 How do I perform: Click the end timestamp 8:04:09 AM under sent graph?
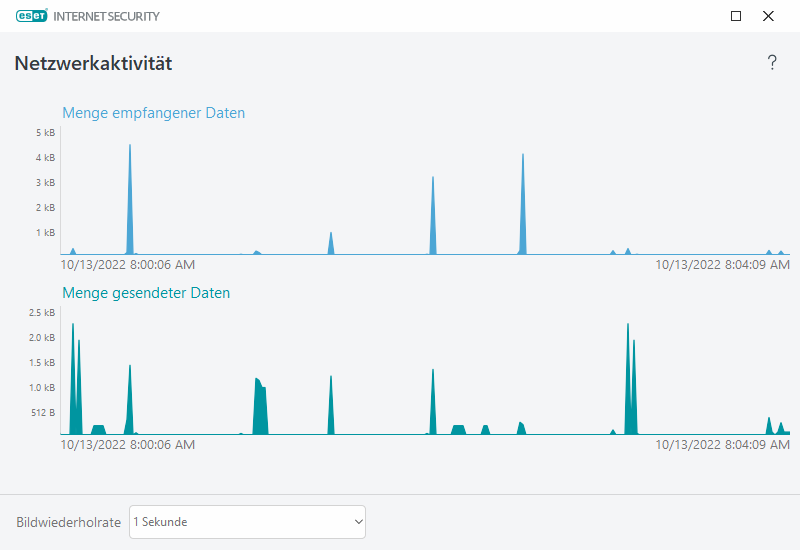point(722,445)
